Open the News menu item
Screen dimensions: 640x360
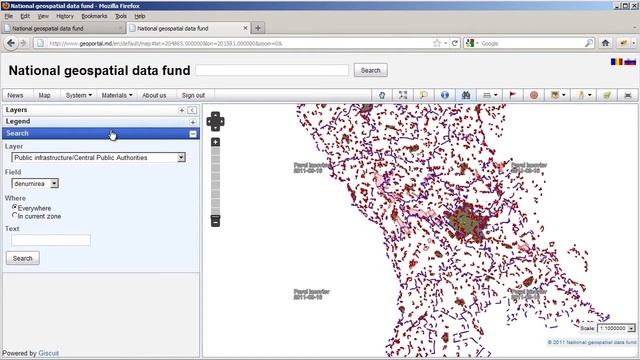(x=15, y=95)
